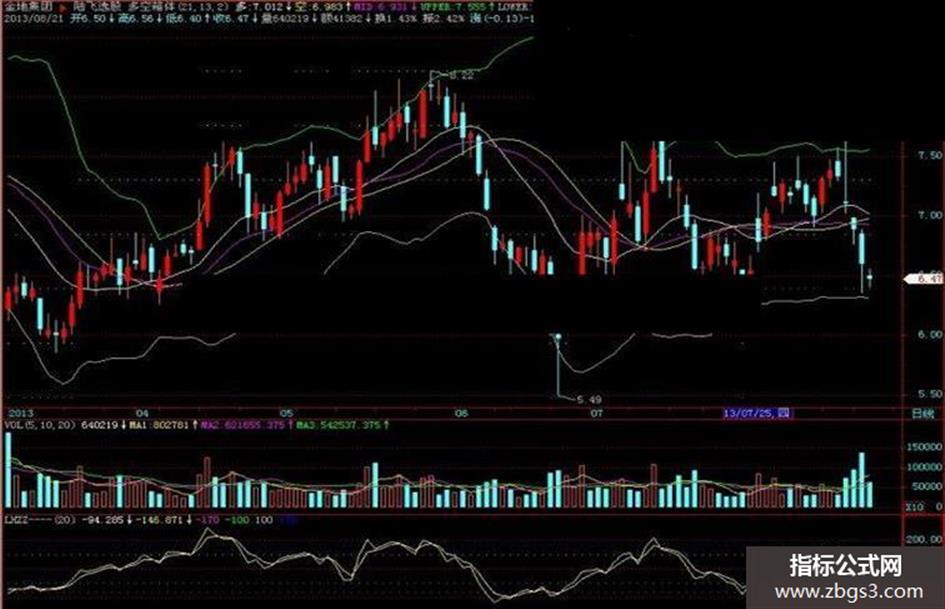
Task: Click the 200.00 oscillator axis label
Action: coord(925,539)
